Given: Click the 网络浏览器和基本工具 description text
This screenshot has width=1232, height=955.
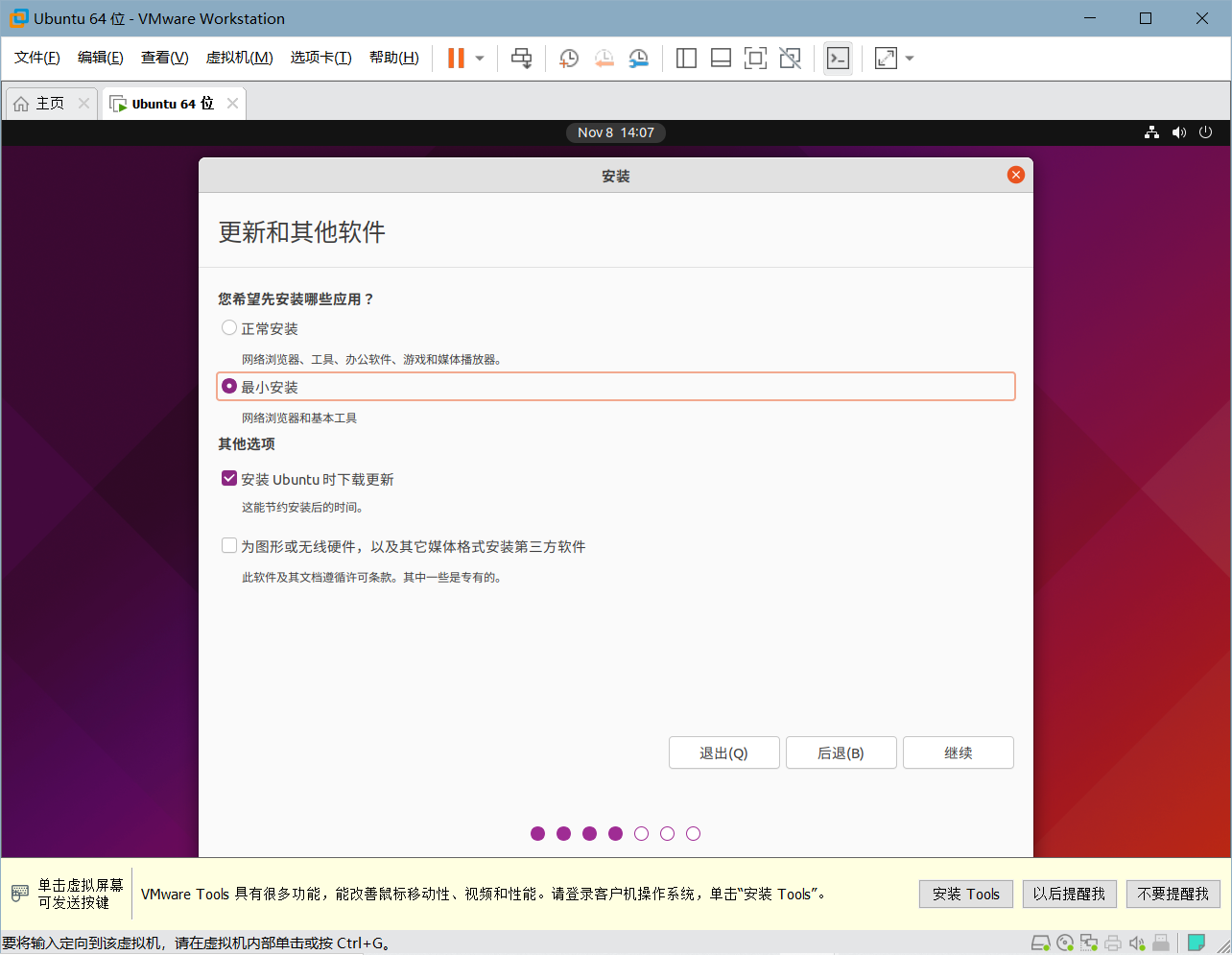Looking at the screenshot, I should tap(299, 418).
